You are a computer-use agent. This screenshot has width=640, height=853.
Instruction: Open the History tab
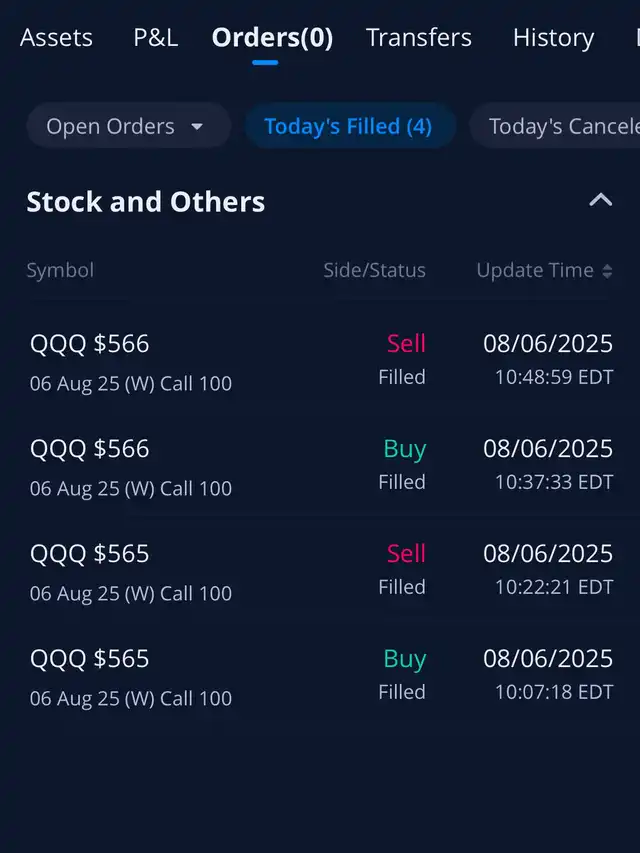tap(553, 38)
